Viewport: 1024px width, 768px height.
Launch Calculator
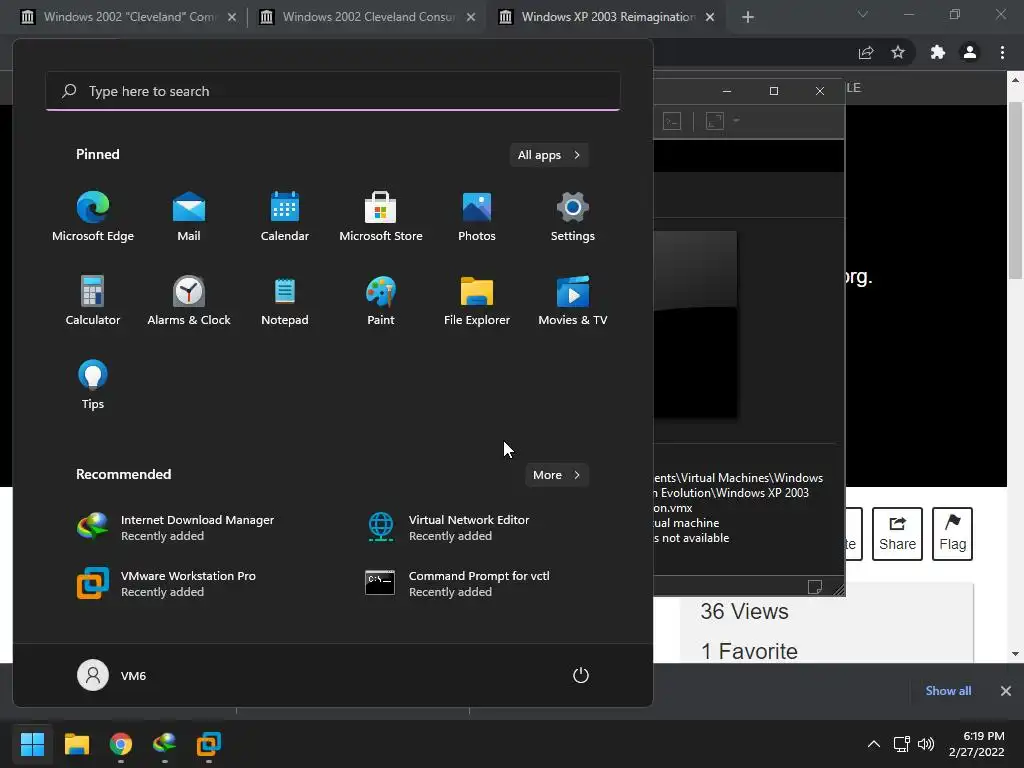pyautogui.click(x=93, y=300)
